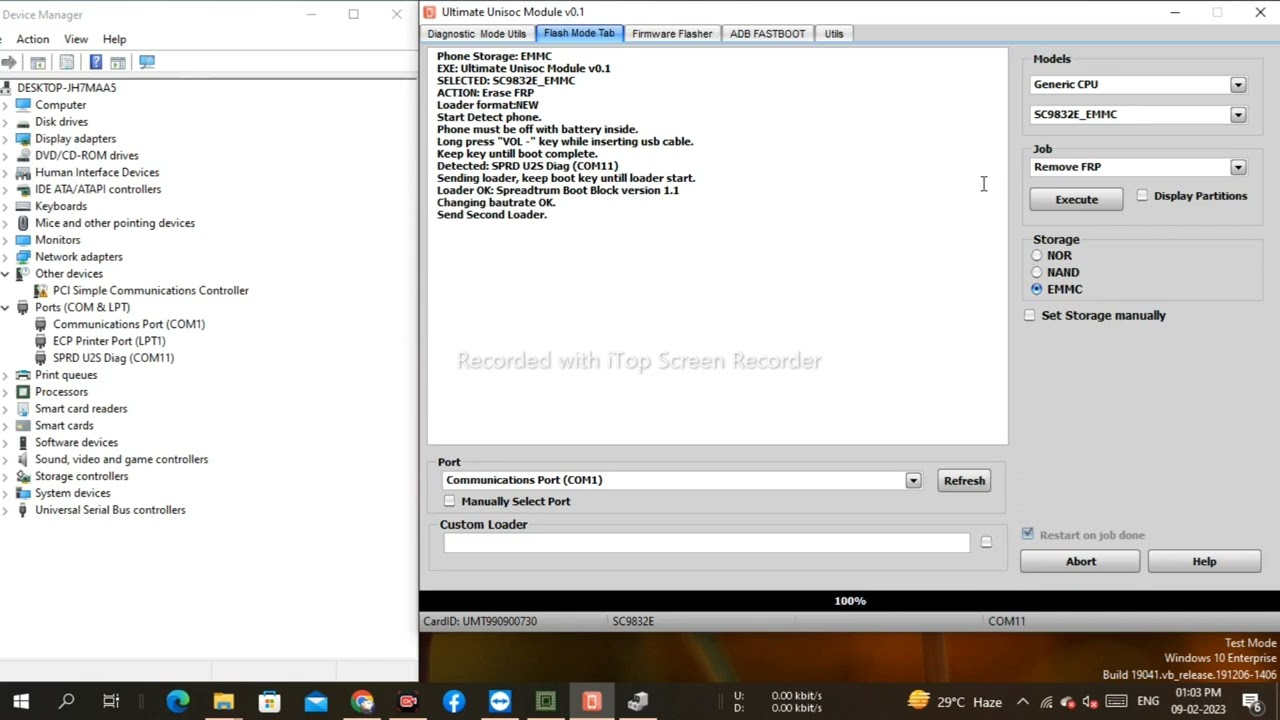
Task: Open TeamViewer from taskbar
Action: 500,701
